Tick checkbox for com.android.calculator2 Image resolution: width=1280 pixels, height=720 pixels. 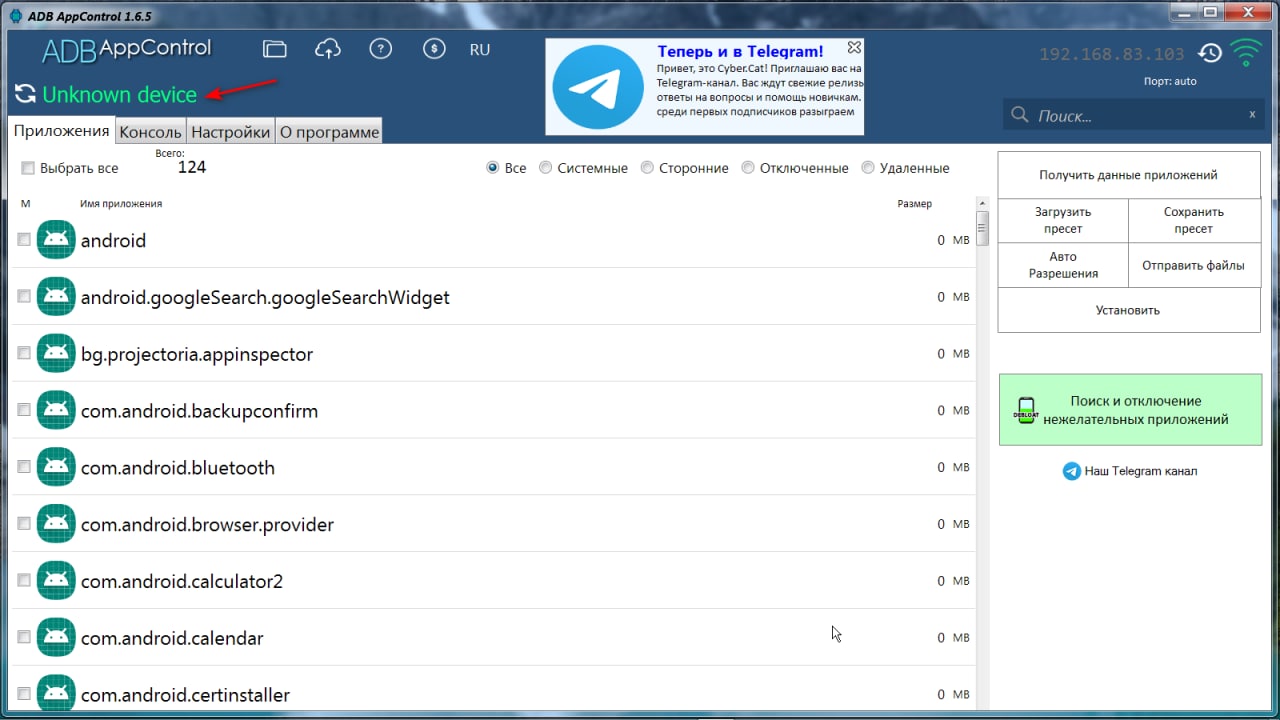coord(24,581)
